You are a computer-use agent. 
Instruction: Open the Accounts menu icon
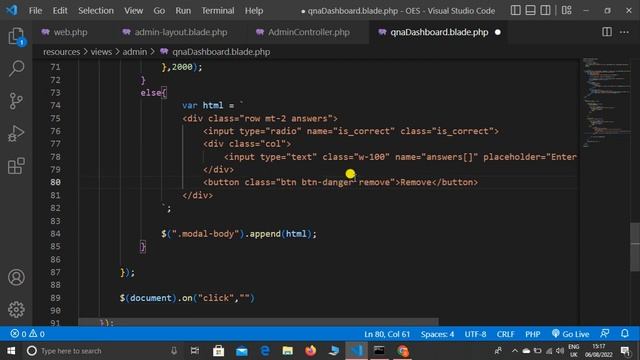click(16, 277)
